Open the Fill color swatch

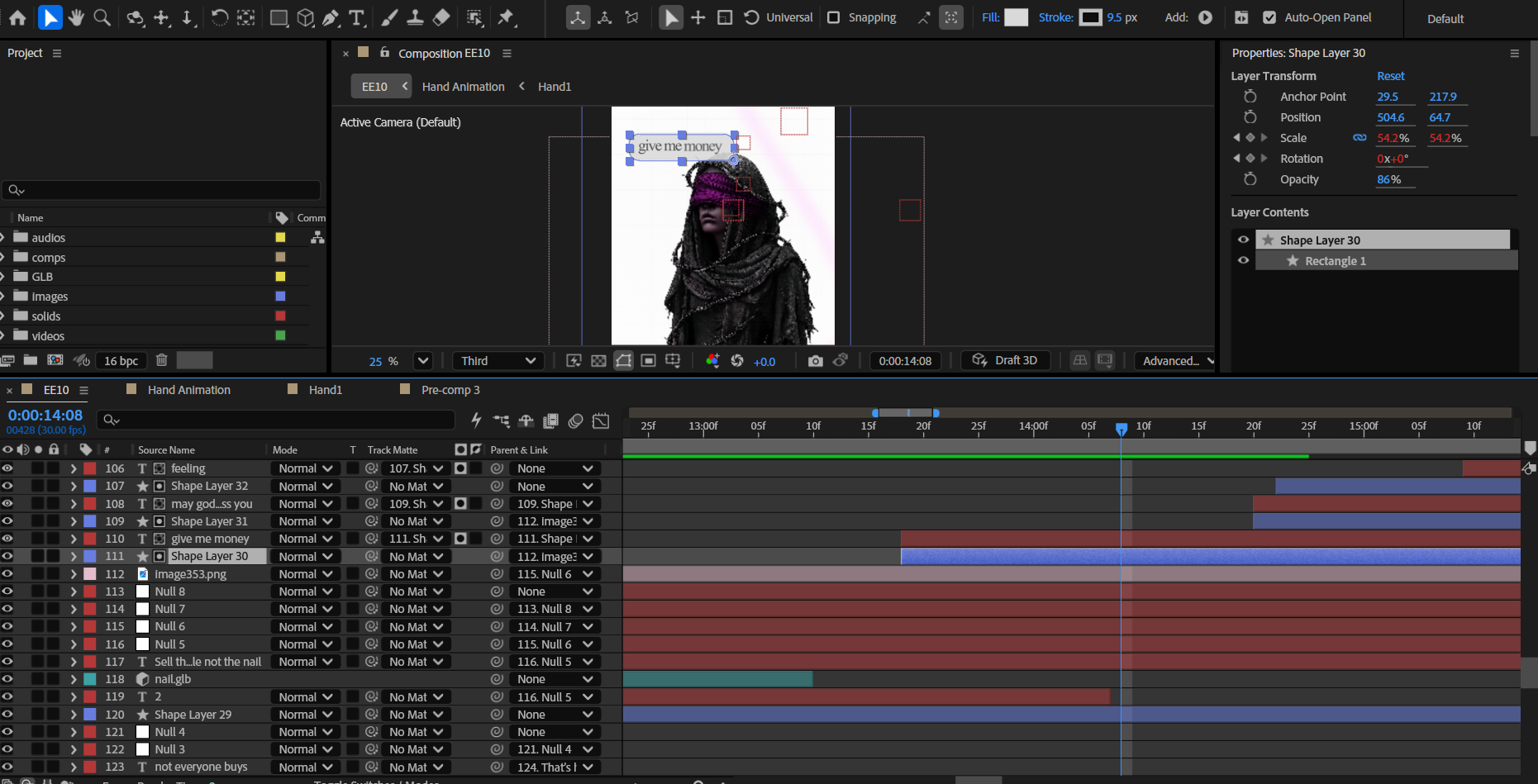click(x=1016, y=17)
